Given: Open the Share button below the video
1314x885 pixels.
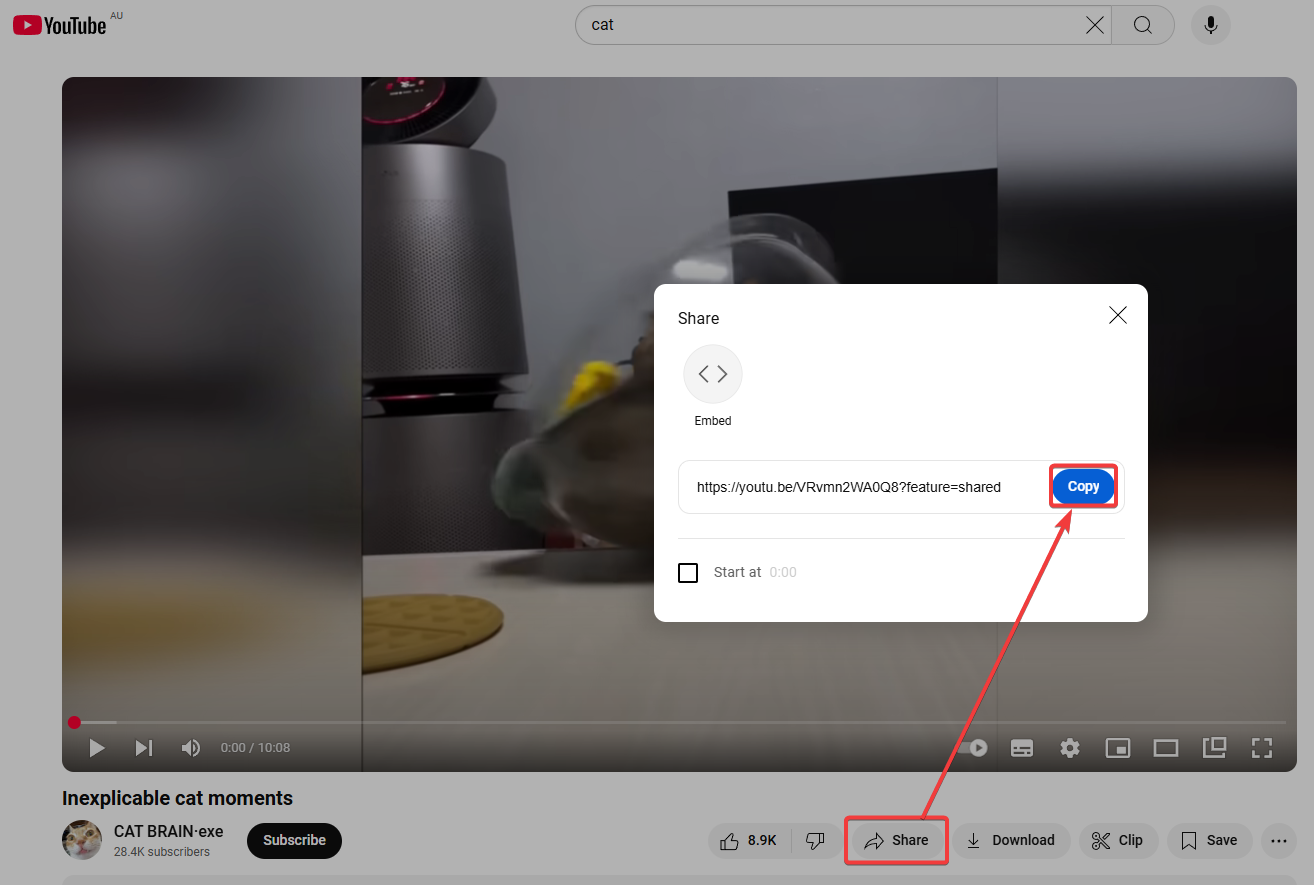Looking at the screenshot, I should pos(896,841).
